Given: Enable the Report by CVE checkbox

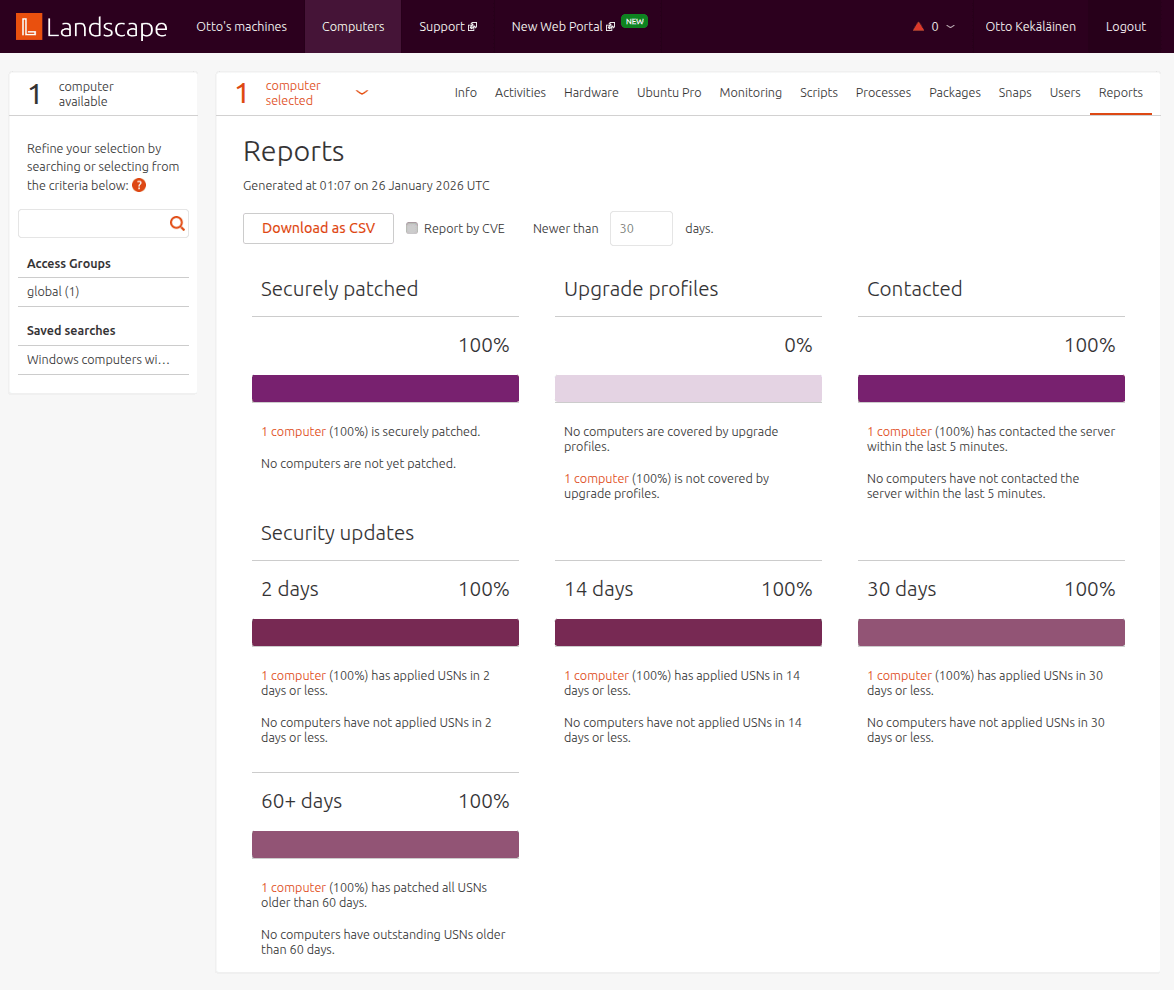Looking at the screenshot, I should click(412, 228).
